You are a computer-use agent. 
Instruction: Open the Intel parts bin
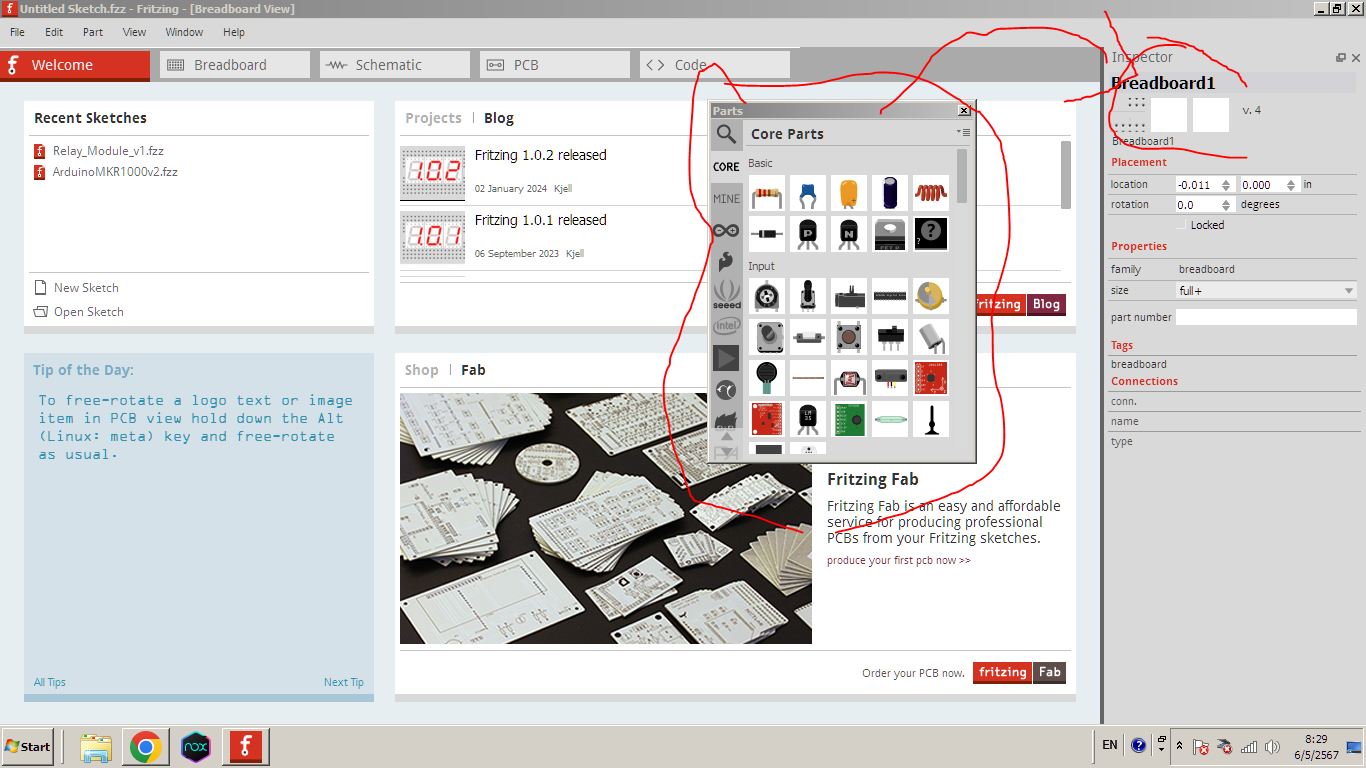[x=726, y=326]
